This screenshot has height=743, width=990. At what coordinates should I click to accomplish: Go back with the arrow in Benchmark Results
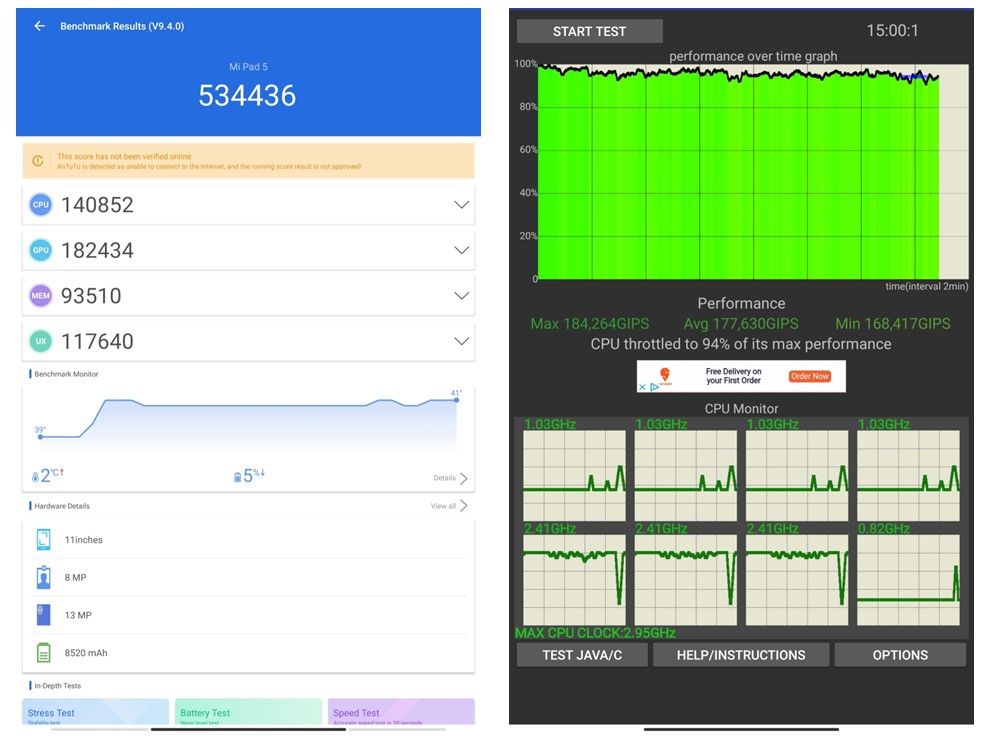(40, 26)
